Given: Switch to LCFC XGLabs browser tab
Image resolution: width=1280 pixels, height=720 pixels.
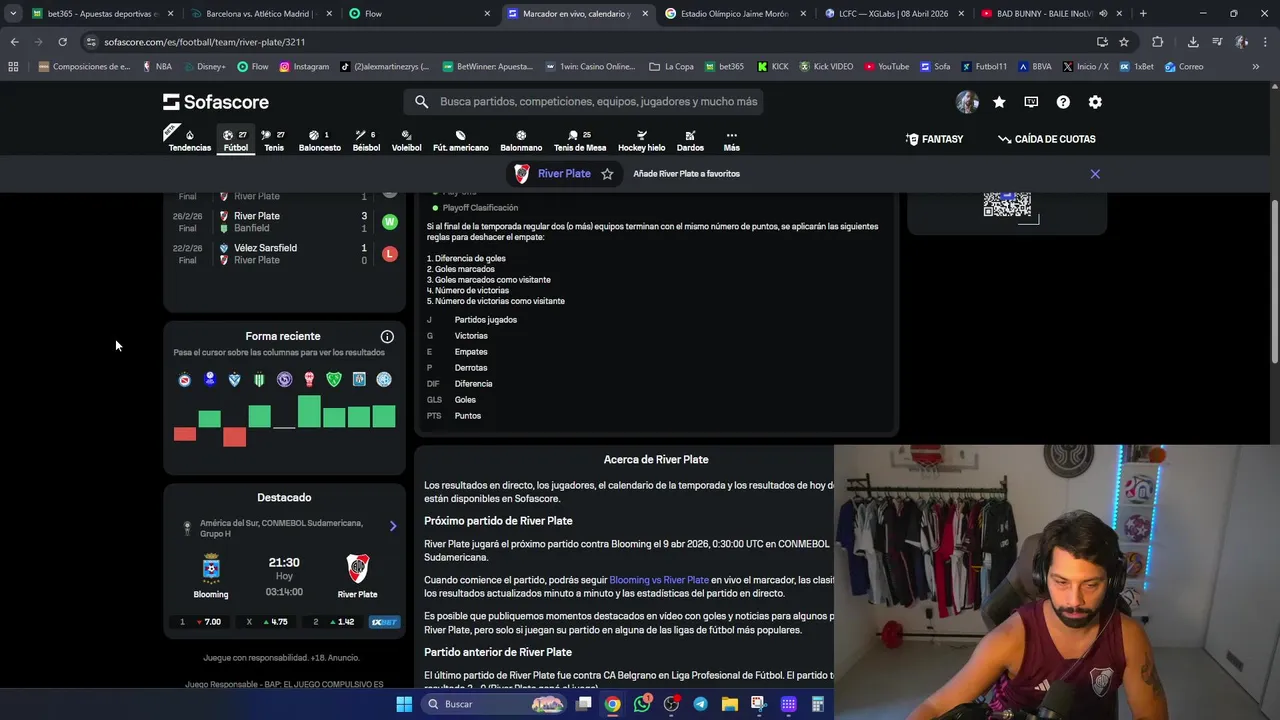Looking at the screenshot, I should tap(893, 14).
